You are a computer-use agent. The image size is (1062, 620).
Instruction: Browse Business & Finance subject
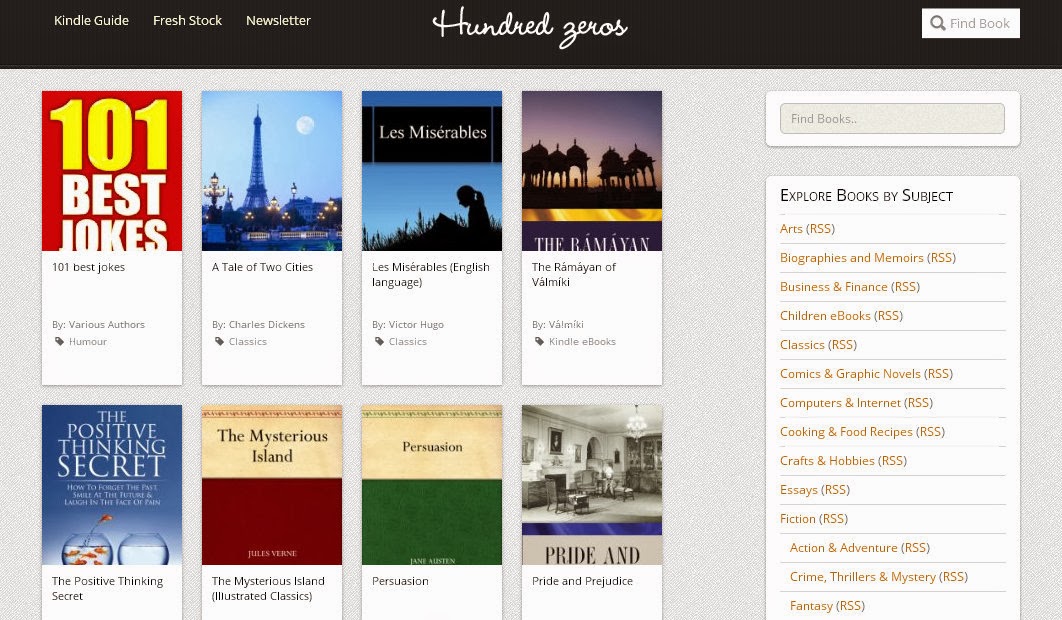click(833, 287)
